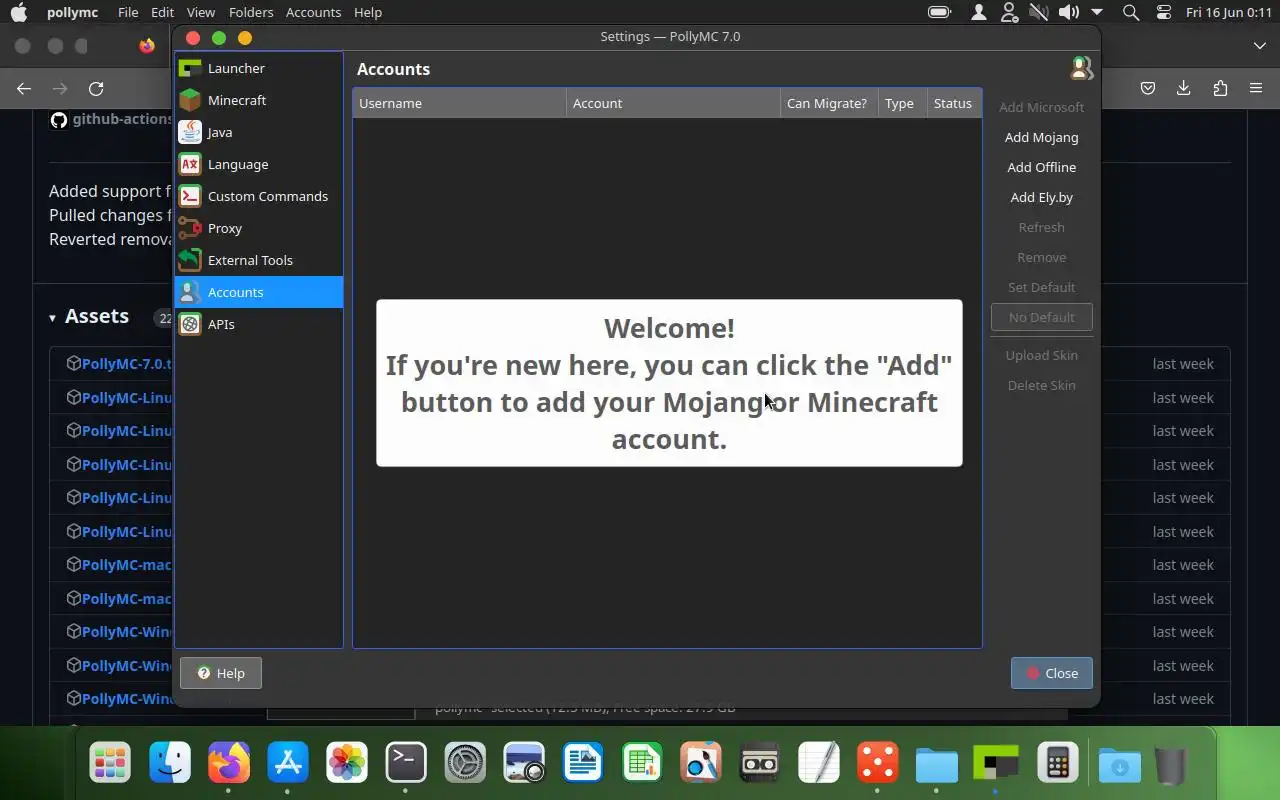Screen dimensions: 1280x800
Task: Click Add Microsoft account button
Action: (x=1041, y=107)
